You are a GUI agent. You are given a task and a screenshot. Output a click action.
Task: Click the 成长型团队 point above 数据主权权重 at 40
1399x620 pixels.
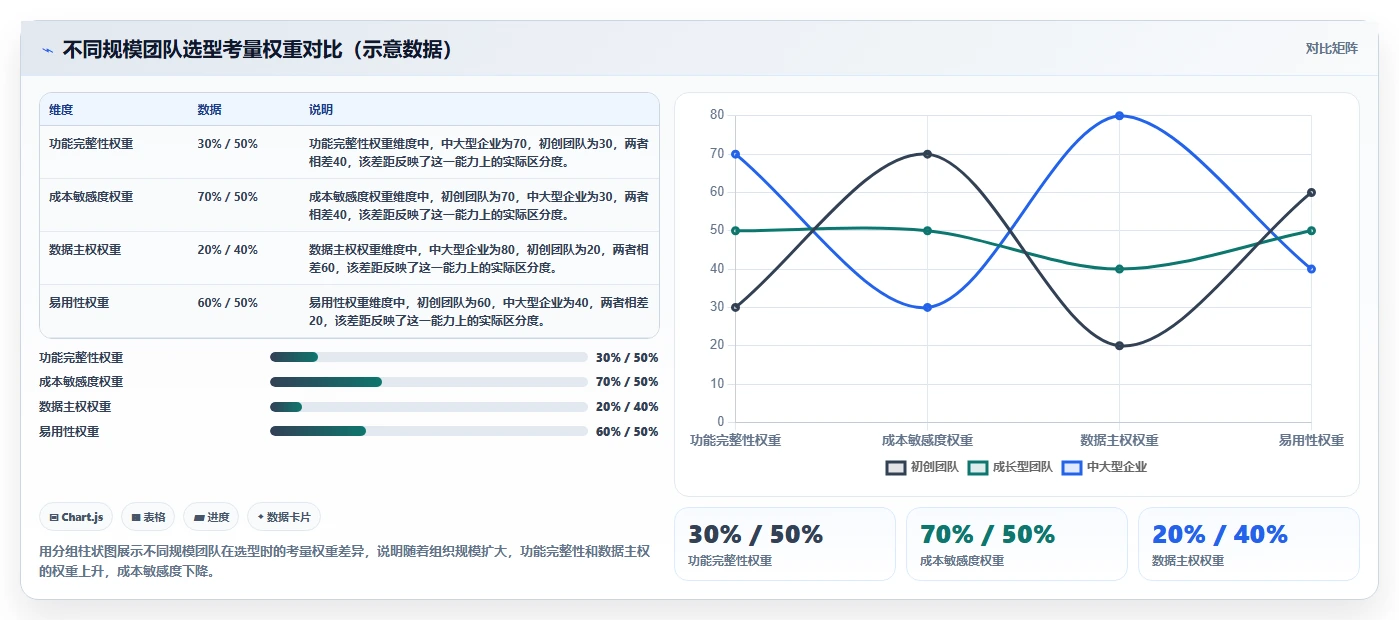coord(1119,269)
